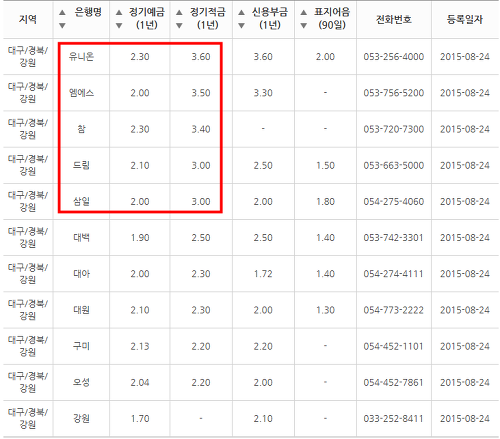Click 참 정기적금 rate 3.40

[x=201, y=129]
